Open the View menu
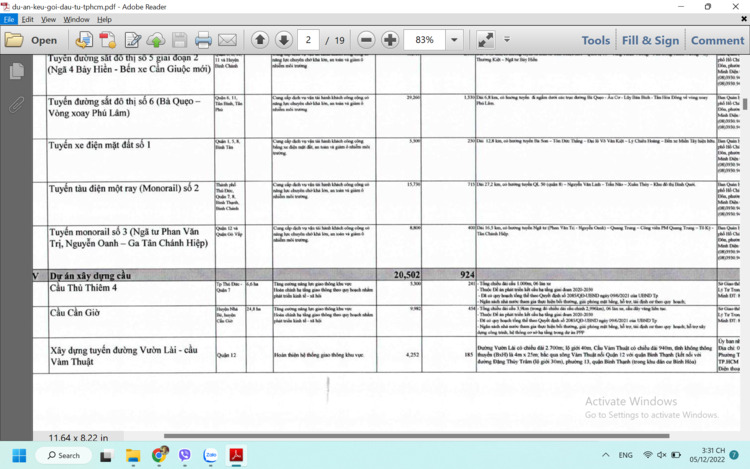This screenshot has width=750, height=469. click(x=48, y=19)
